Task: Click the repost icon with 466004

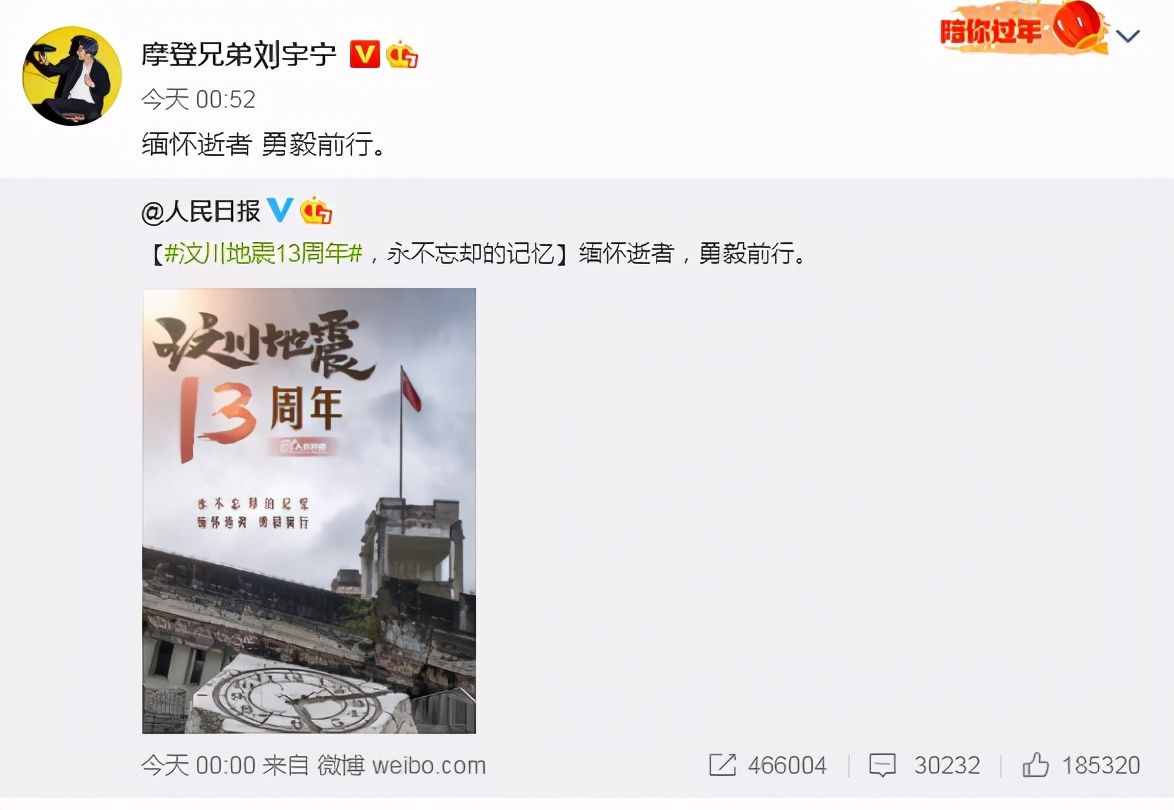Action: click(722, 764)
